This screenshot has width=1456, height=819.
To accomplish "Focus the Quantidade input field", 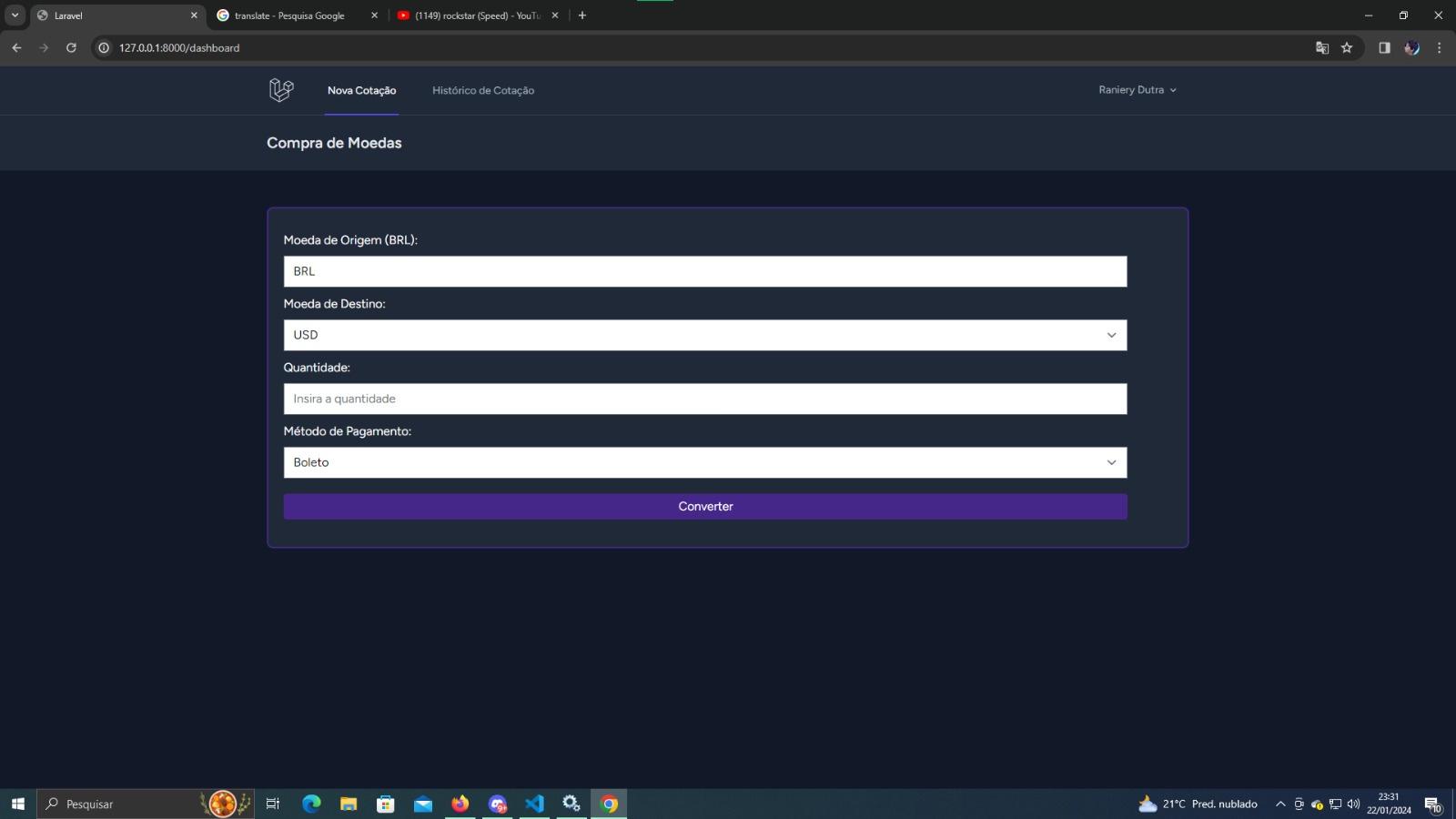I will coord(705,399).
